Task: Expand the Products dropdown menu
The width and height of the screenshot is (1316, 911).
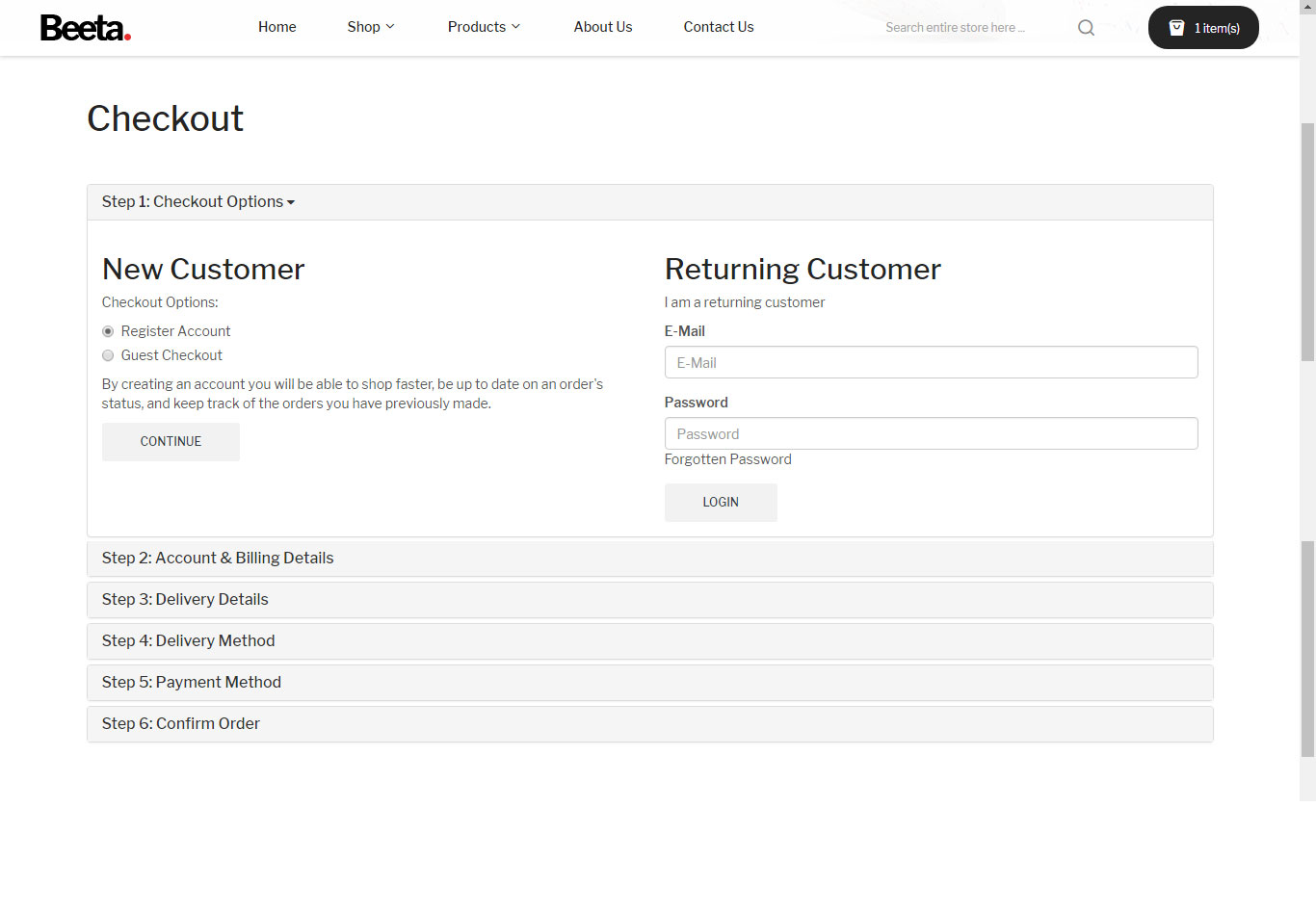Action: [x=483, y=27]
